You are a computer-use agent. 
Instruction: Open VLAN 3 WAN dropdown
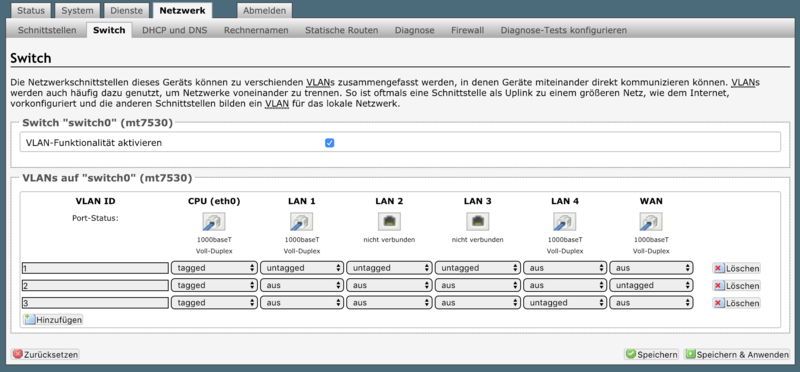[651, 303]
